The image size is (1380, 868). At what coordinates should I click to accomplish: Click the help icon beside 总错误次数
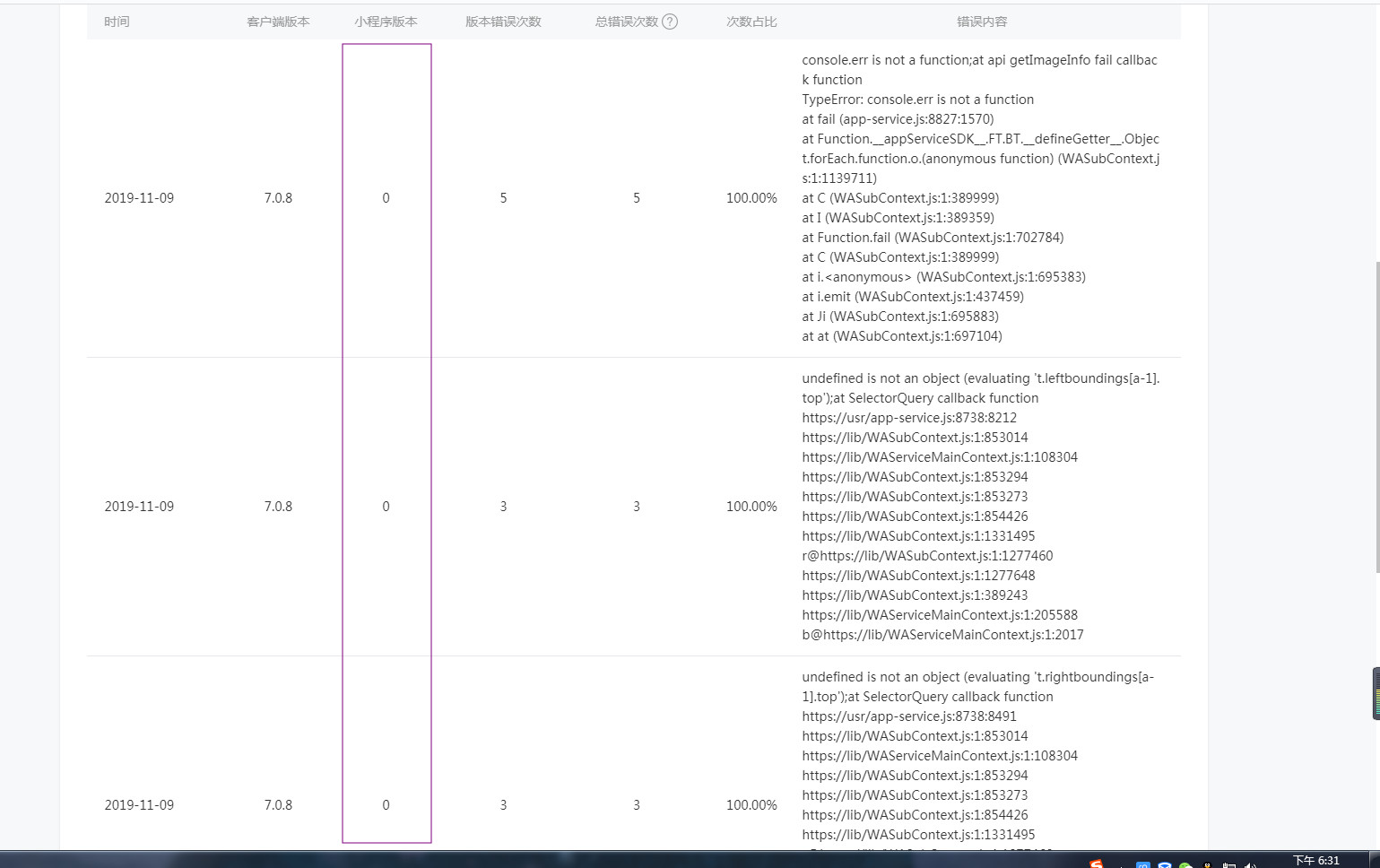(x=670, y=22)
